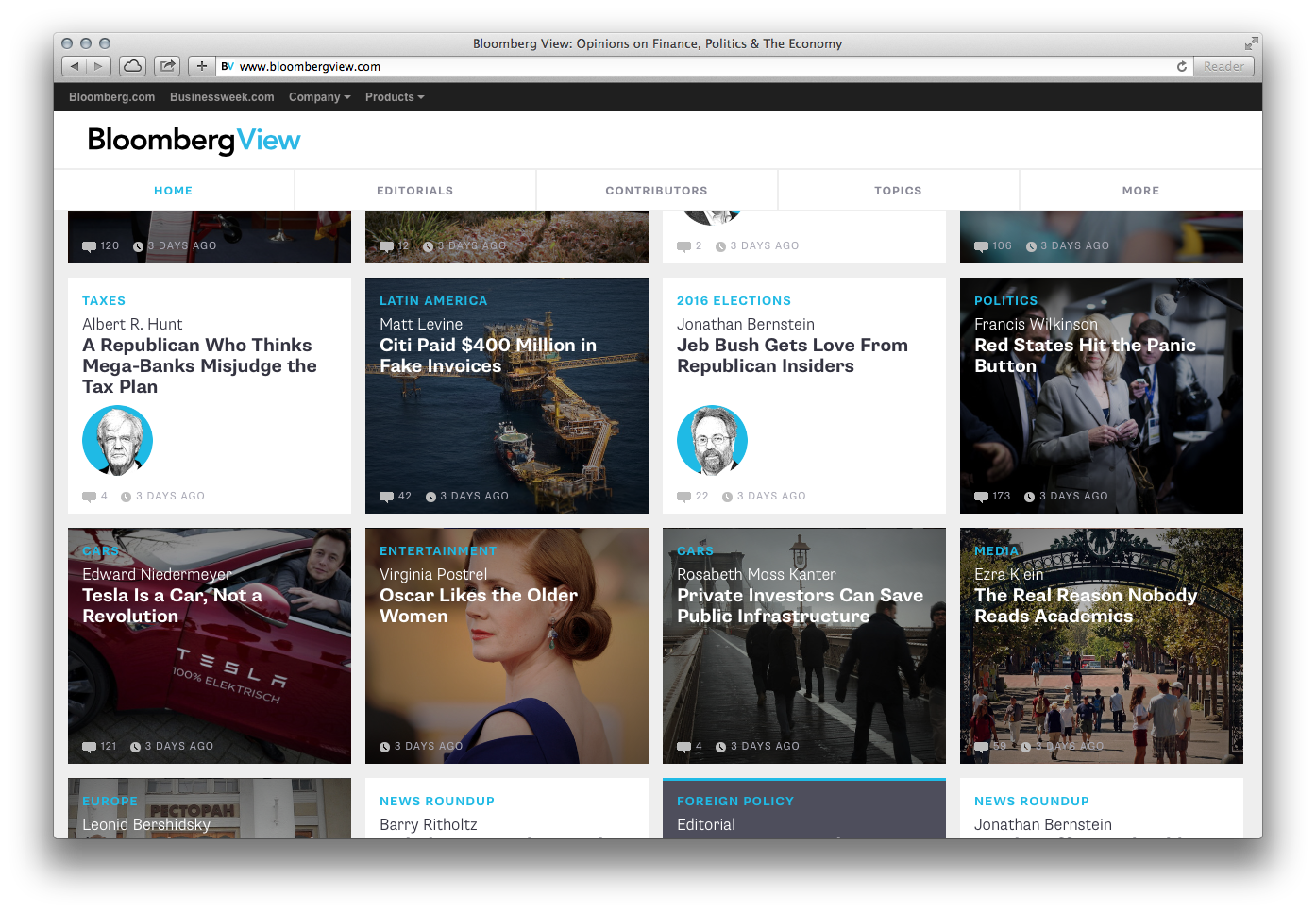Open the MORE tab
The height and width of the screenshot is (913, 1316).
1141,191
